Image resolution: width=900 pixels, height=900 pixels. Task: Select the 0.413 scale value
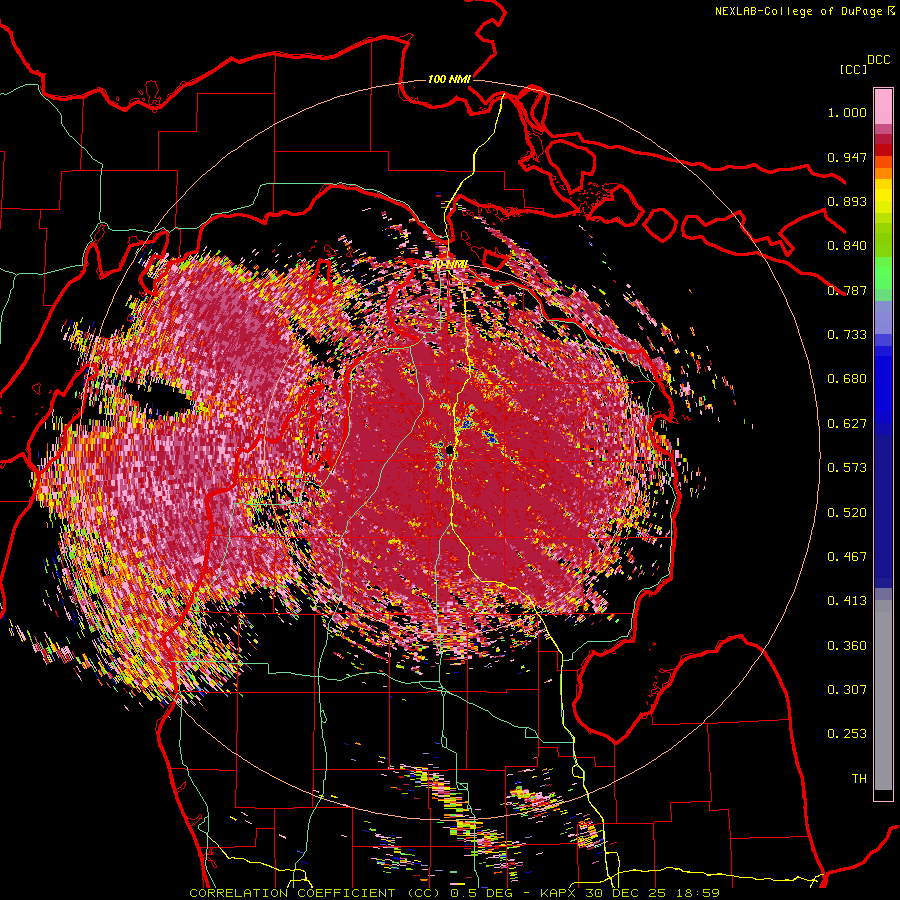coord(847,601)
